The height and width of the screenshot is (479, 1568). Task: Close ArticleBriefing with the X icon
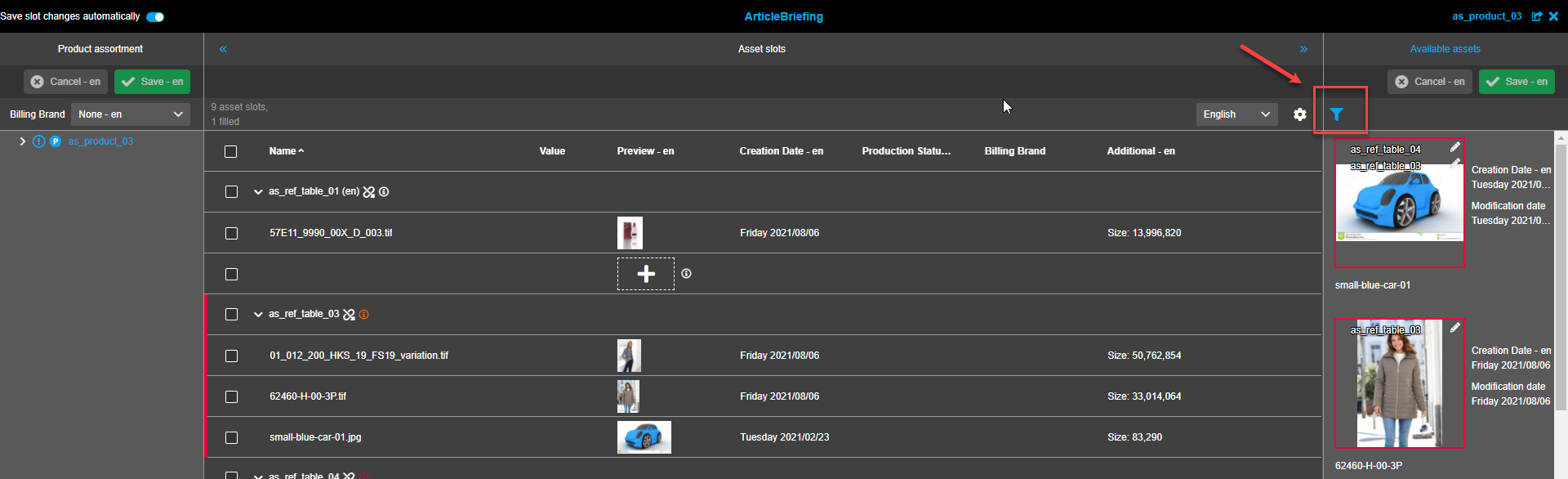(1553, 16)
